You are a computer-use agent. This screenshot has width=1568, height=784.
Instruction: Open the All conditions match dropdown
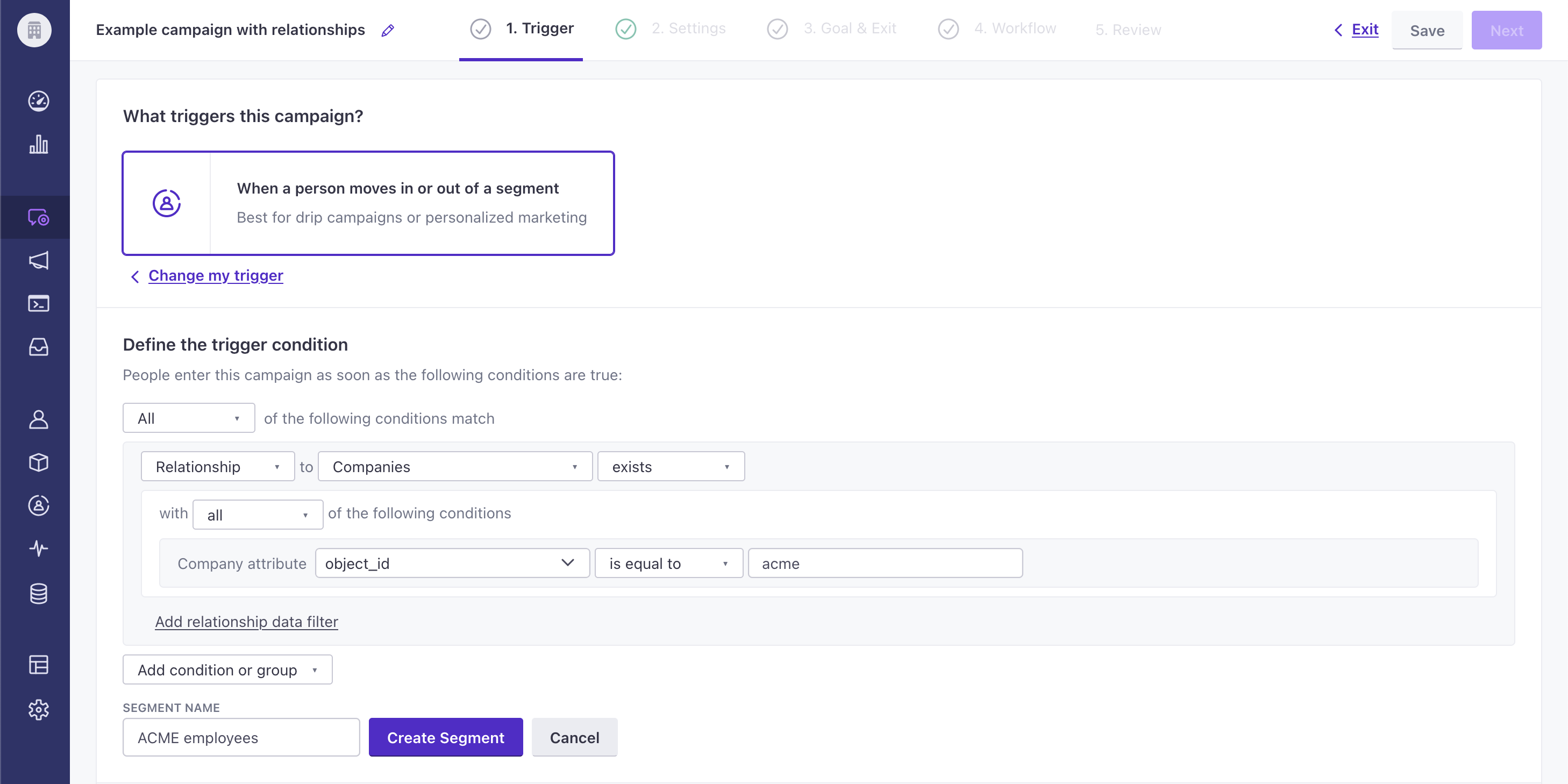pyautogui.click(x=189, y=418)
